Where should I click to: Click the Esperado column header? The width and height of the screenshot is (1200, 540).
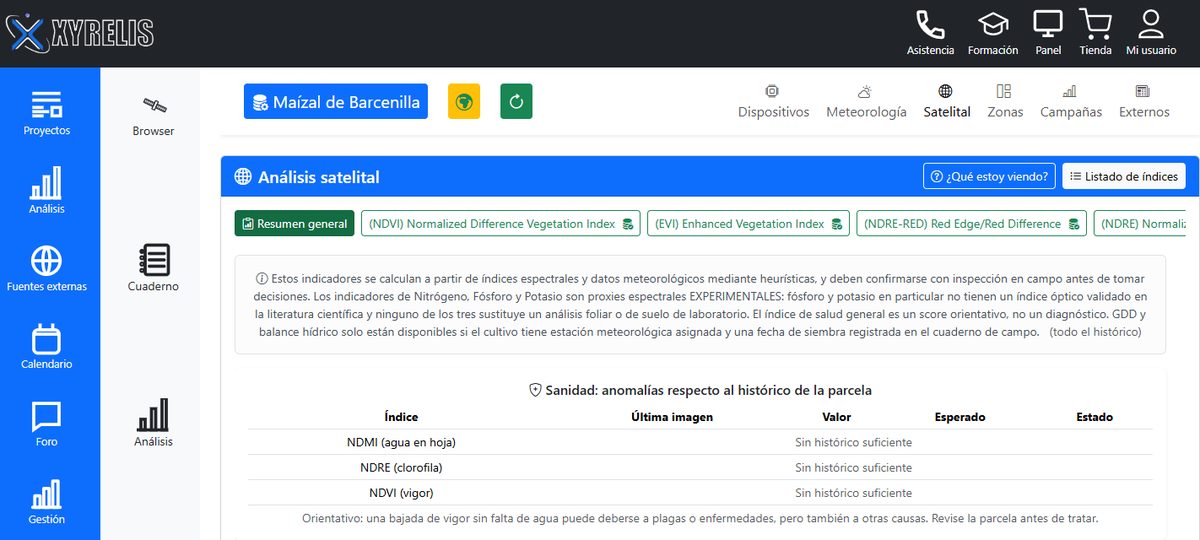point(960,417)
